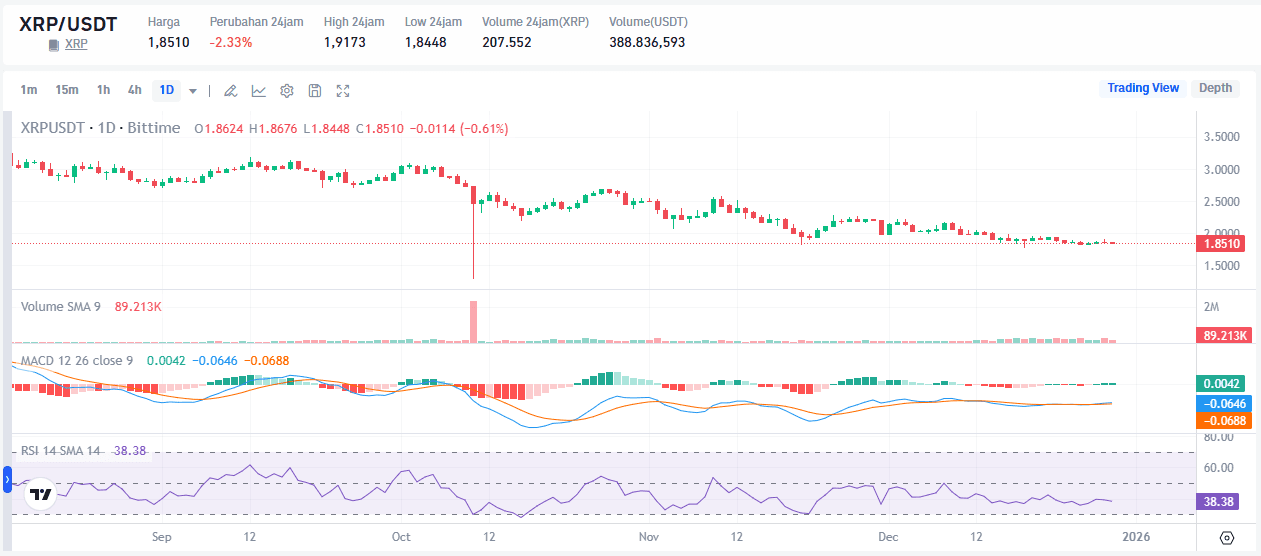Image resolution: width=1261 pixels, height=556 pixels.
Task: Click the Low 24jam value 1,8448
Action: click(426, 43)
